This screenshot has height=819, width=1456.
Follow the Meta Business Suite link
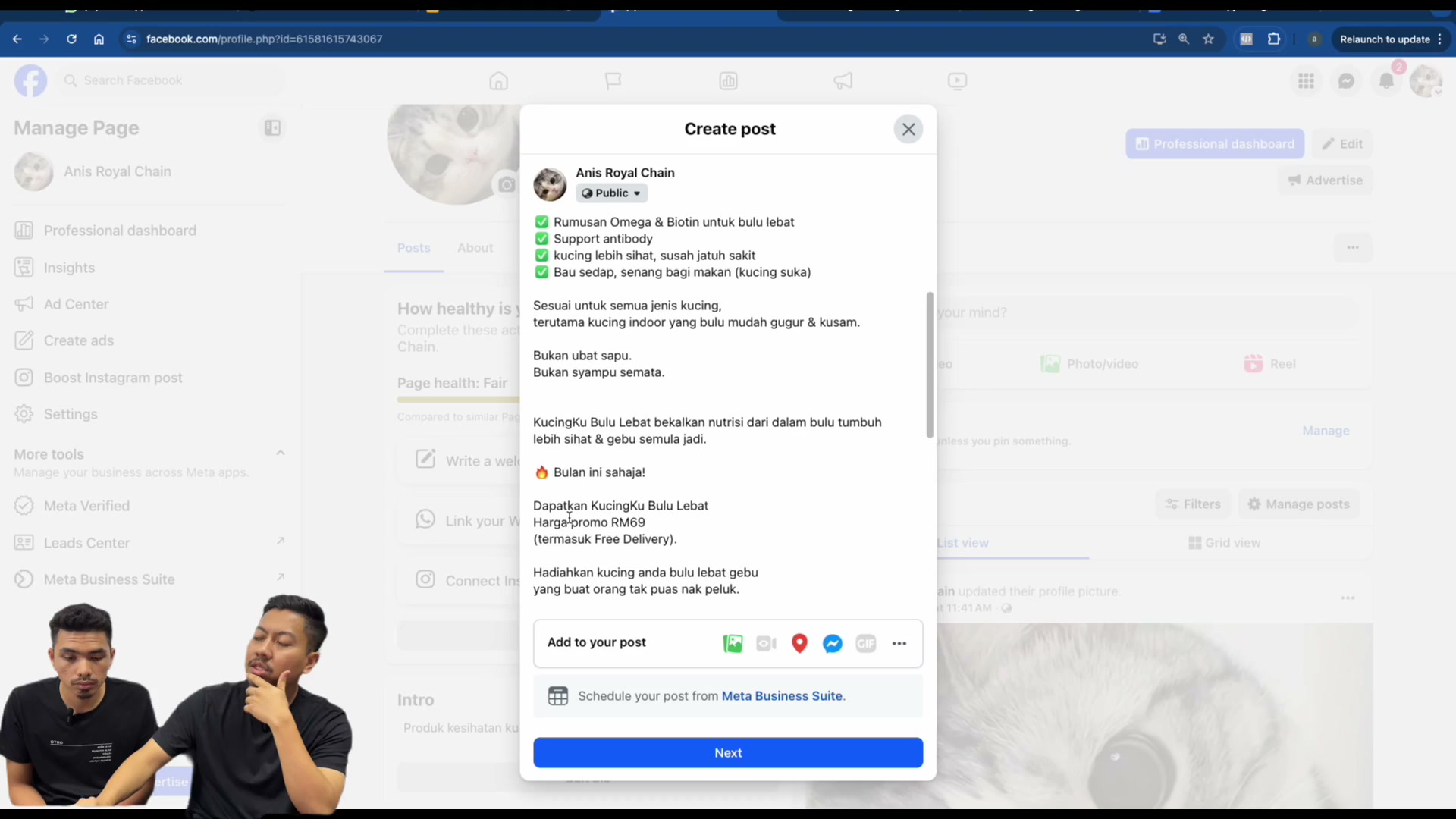click(782, 696)
